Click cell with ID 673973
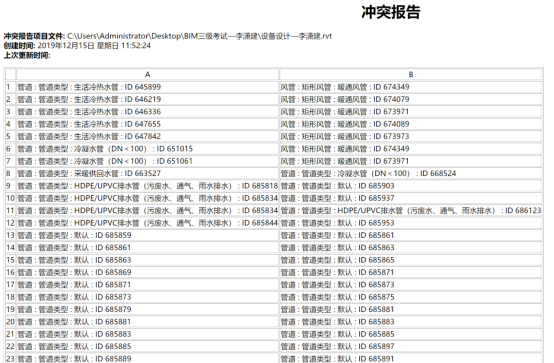554x363 pixels. click(411, 136)
